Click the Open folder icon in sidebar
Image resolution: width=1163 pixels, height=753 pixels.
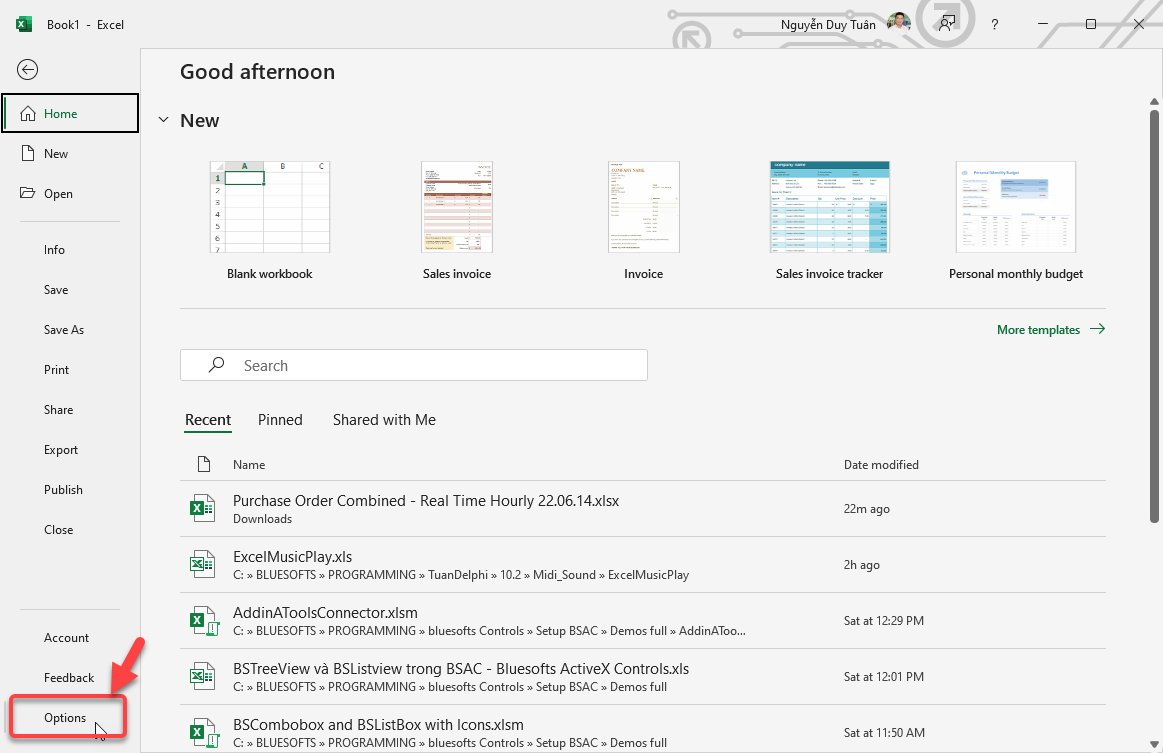(27, 193)
